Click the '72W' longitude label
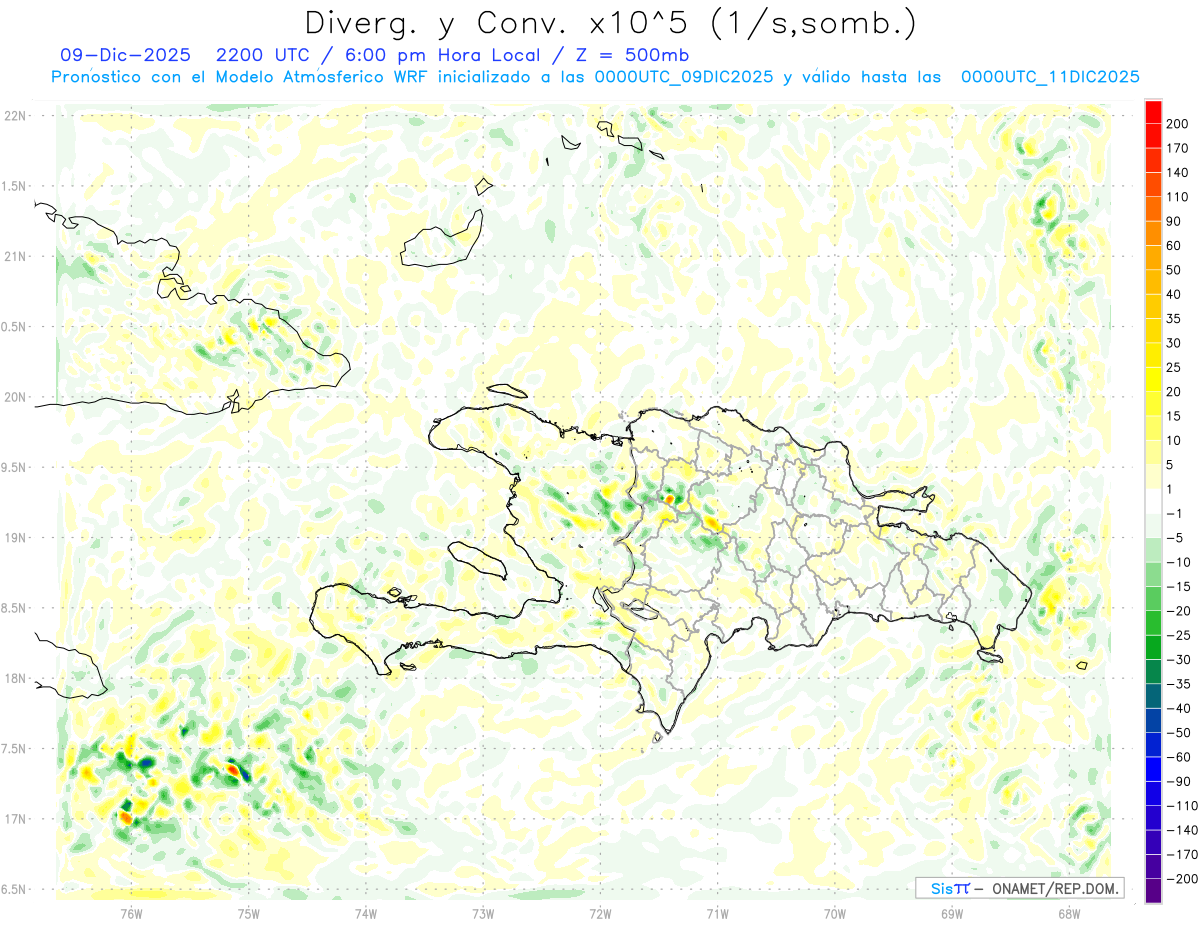The image size is (1200, 927). 600,913
